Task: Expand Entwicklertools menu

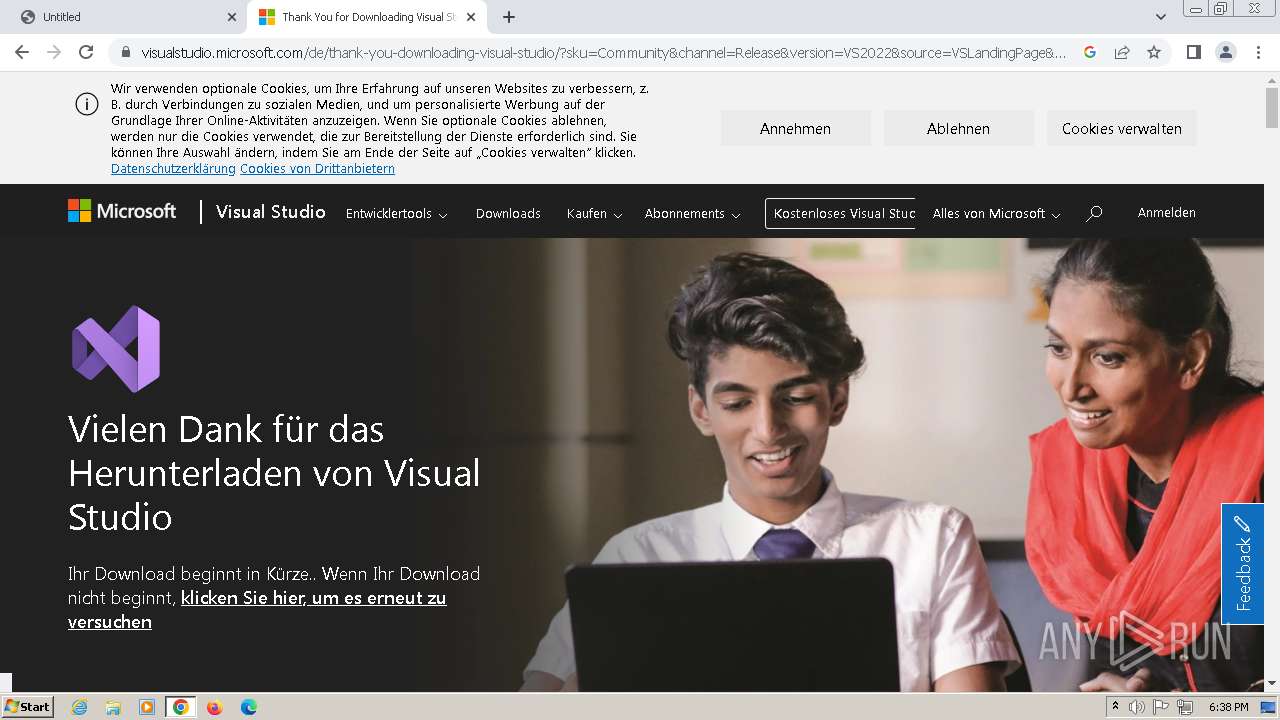Action: coord(396,214)
